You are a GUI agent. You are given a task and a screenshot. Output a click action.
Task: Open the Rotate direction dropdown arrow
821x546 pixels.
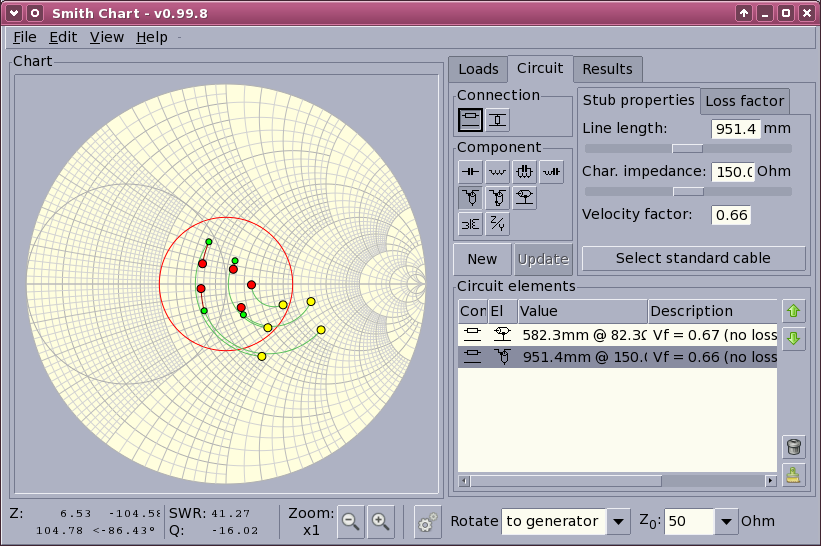618,521
